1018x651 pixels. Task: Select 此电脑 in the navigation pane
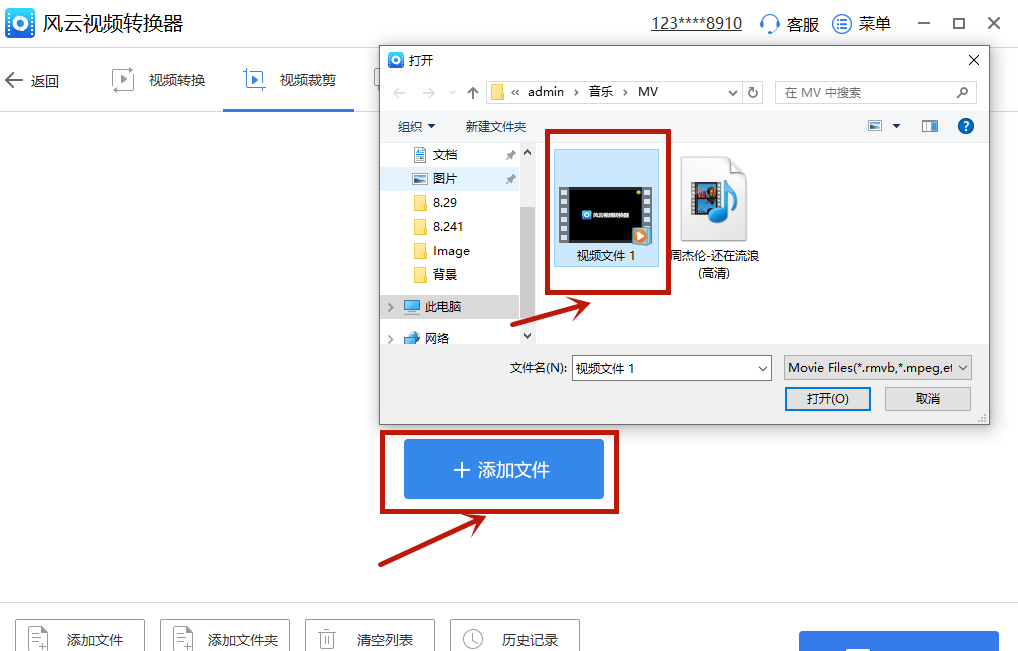tap(450, 306)
